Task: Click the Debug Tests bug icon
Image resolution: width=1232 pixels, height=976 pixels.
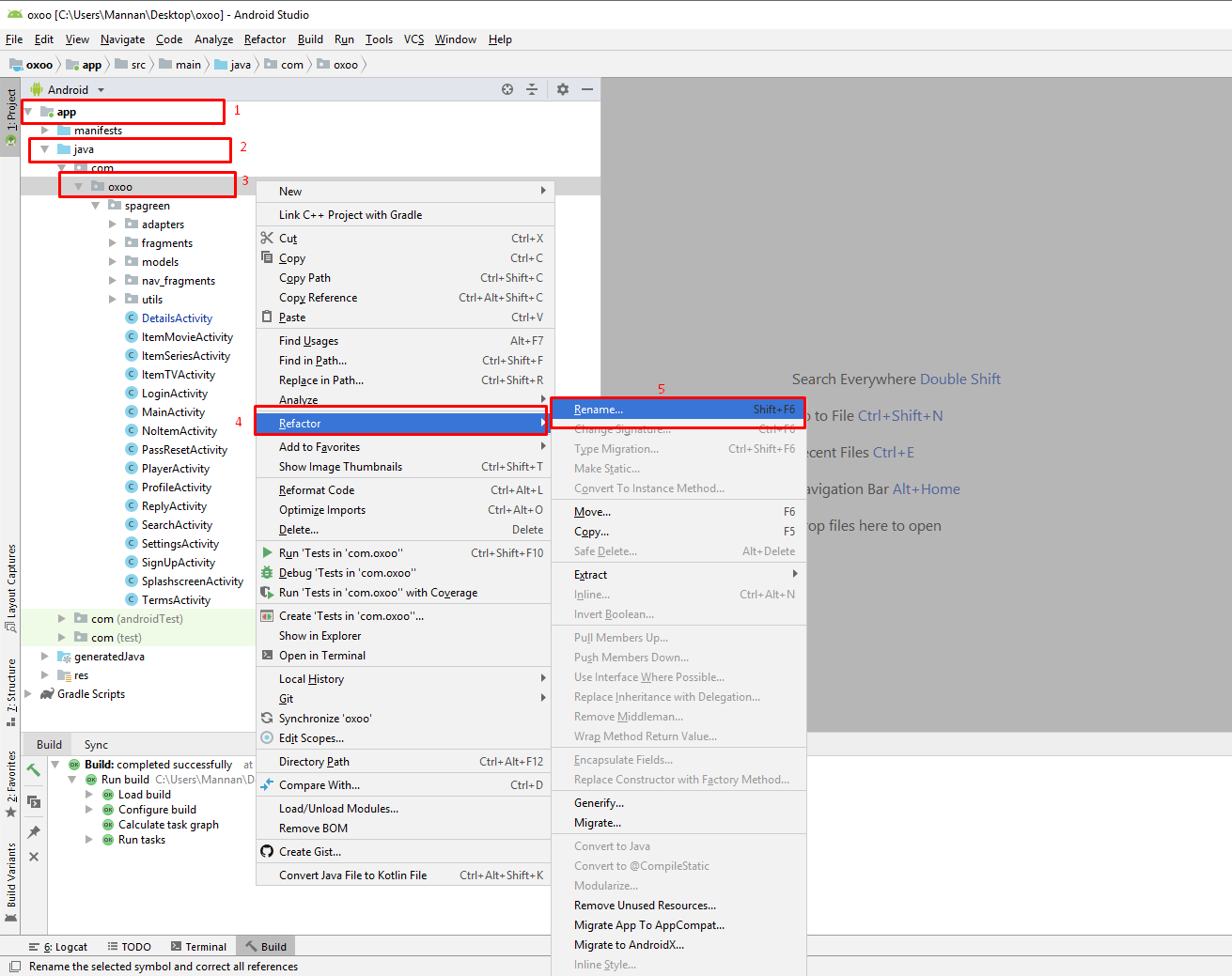Action: pos(267,572)
